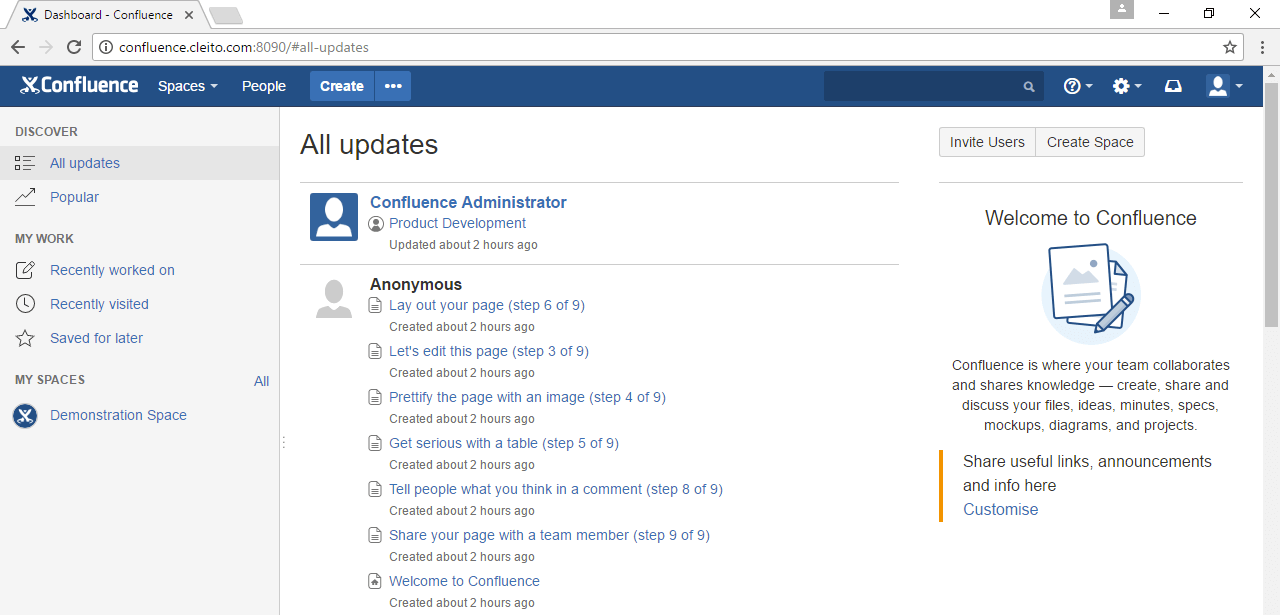1280x615 pixels.
Task: Open the Spaces dropdown menu
Action: pos(187,86)
